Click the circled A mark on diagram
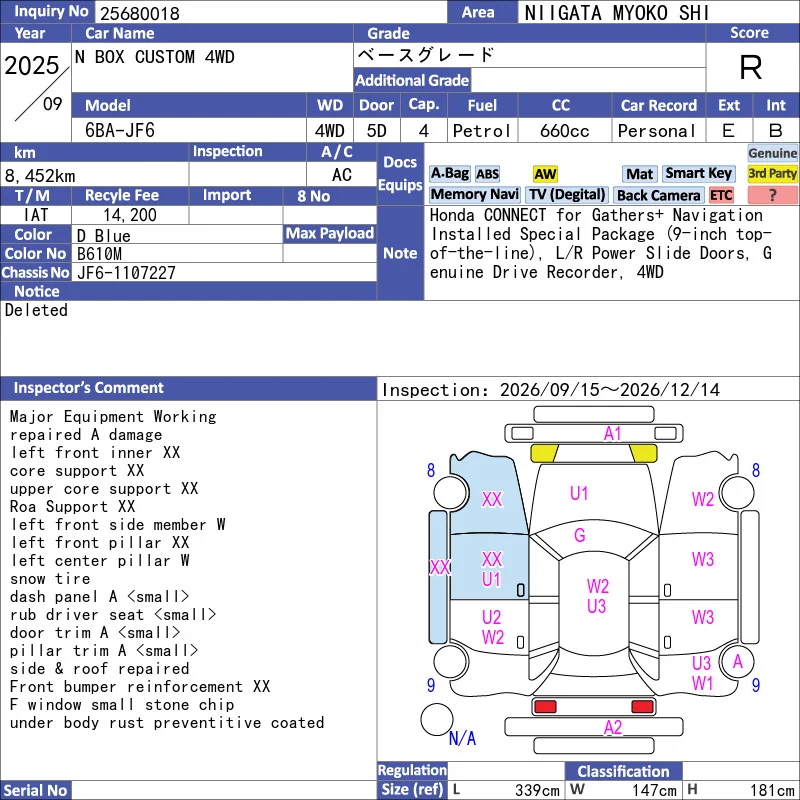The height and width of the screenshot is (800, 800). [x=737, y=662]
